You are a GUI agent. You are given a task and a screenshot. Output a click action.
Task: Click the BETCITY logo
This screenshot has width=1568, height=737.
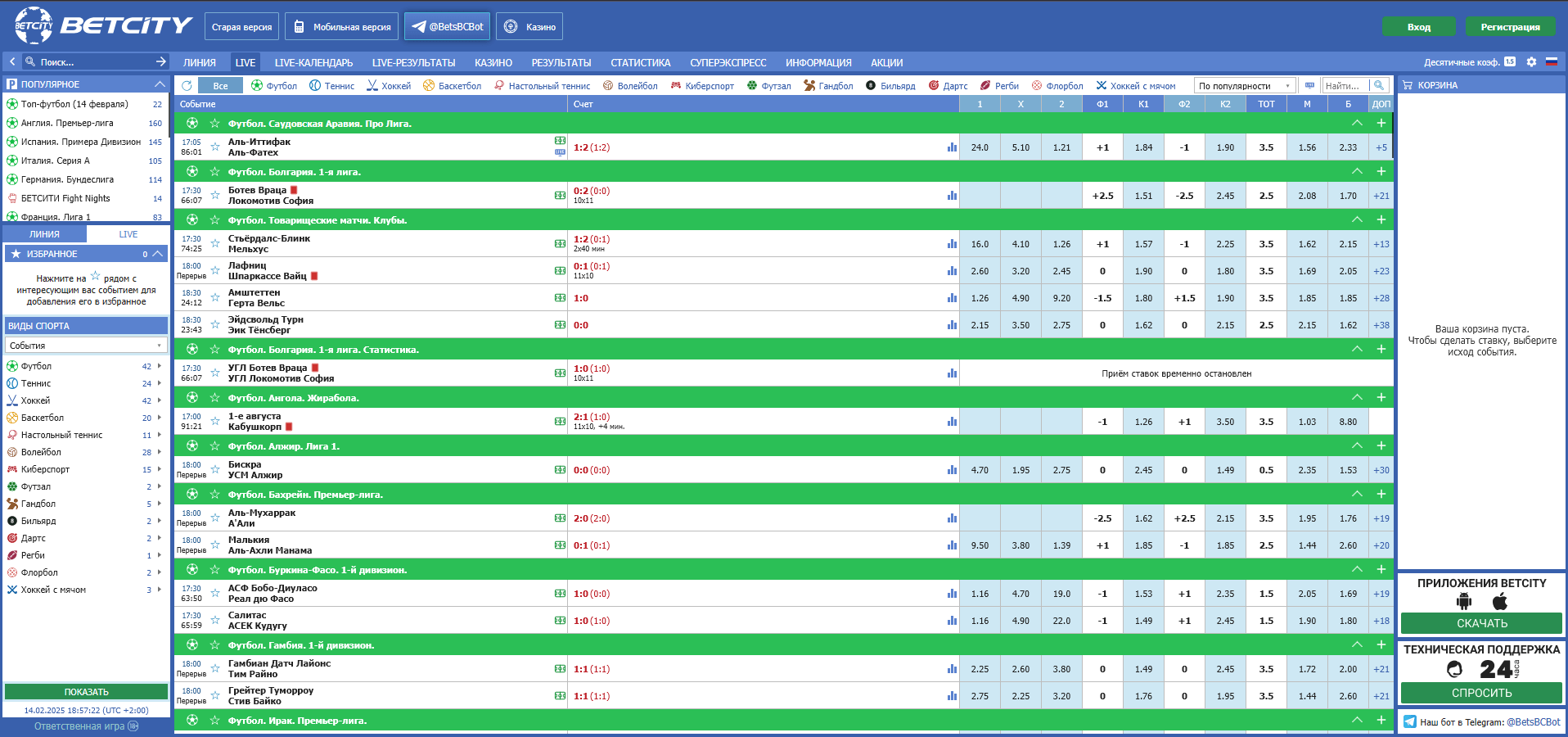tap(103, 25)
